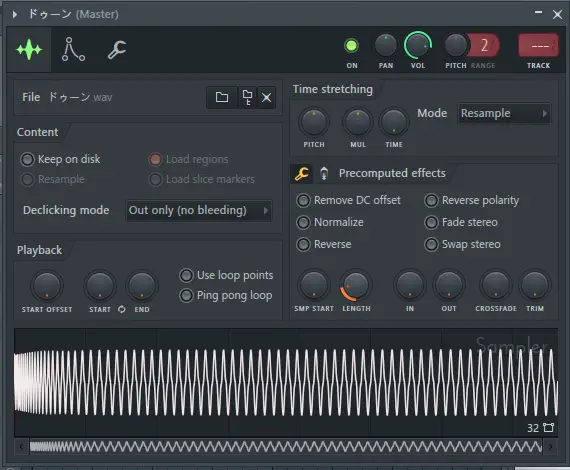Click the ドゥーン.wav file name
570x470 pixels.
pyautogui.click(x=80, y=97)
